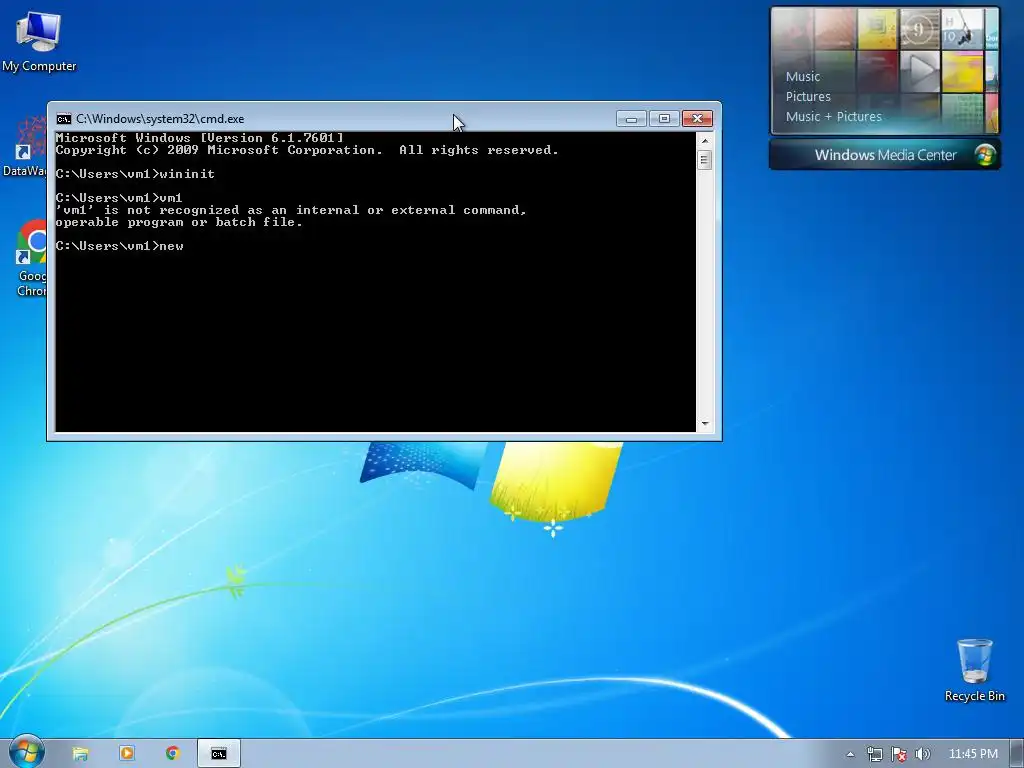Close the cmd.exe window
This screenshot has height=768, width=1024.
tap(697, 119)
